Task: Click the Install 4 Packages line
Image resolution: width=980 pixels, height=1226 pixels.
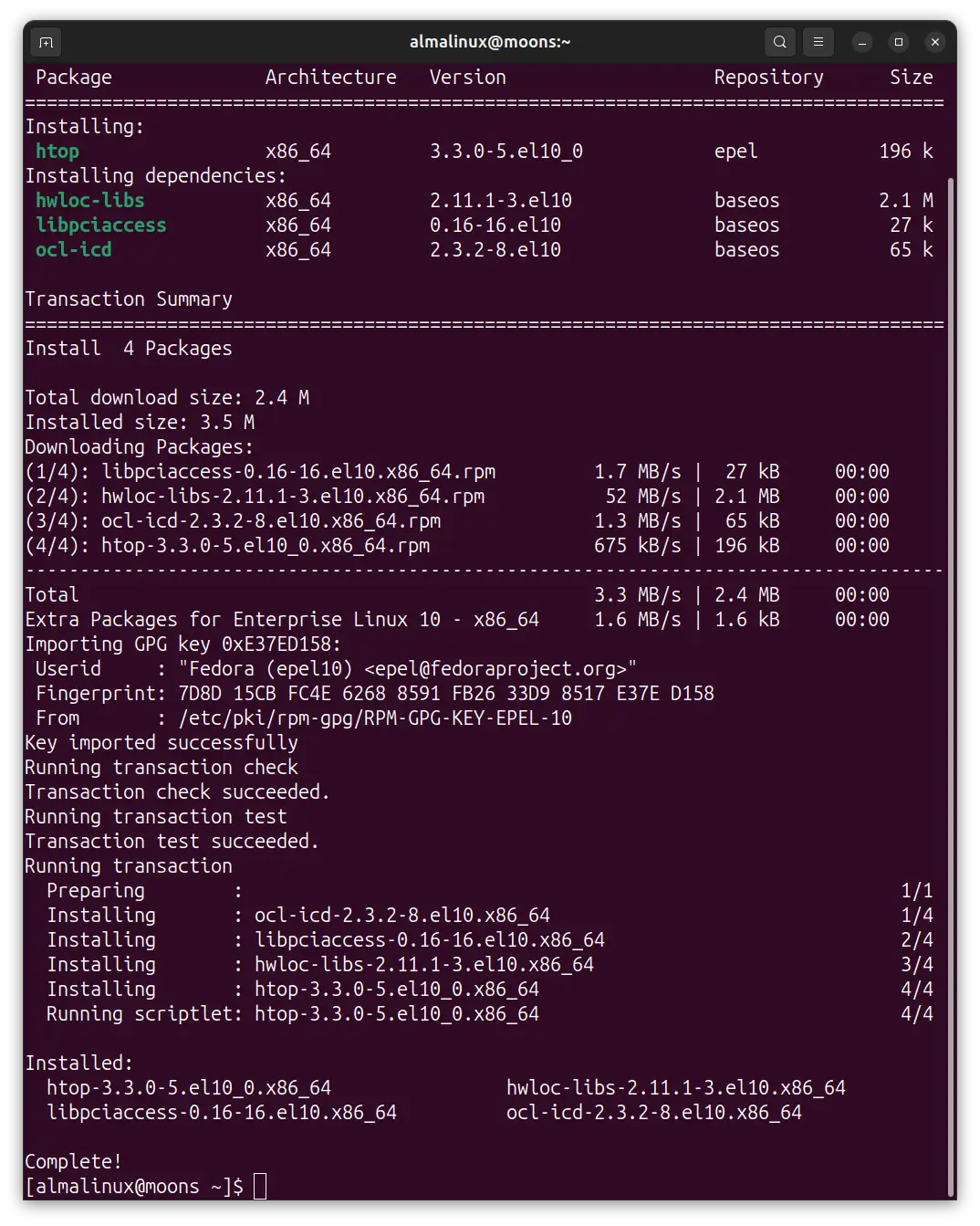Action: click(129, 349)
